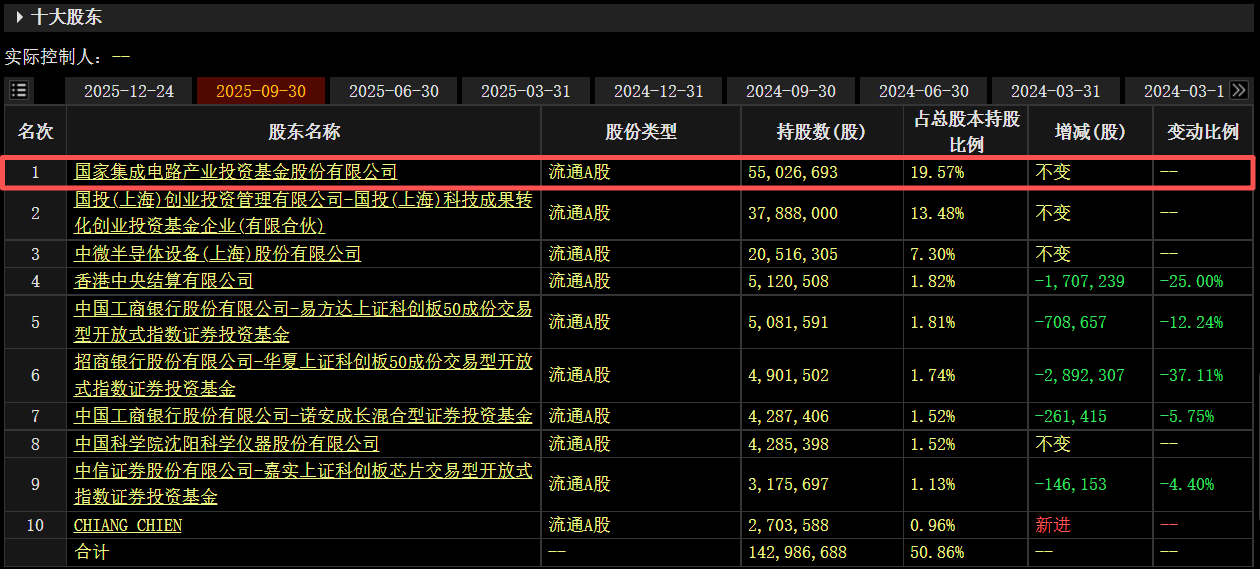
Task: Click the 诺安成长混合型证券投资基金 shareholder link
Action: (x=302, y=415)
